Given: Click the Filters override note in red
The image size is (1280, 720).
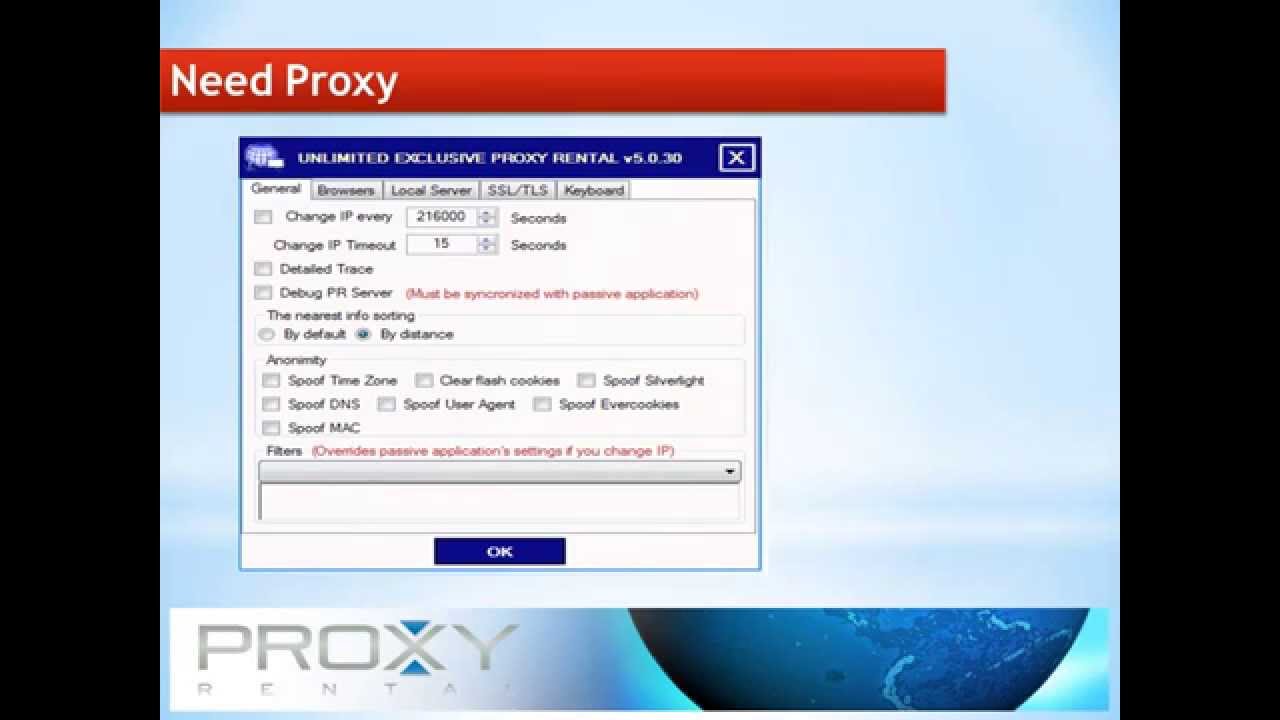Looking at the screenshot, I should coord(493,451).
